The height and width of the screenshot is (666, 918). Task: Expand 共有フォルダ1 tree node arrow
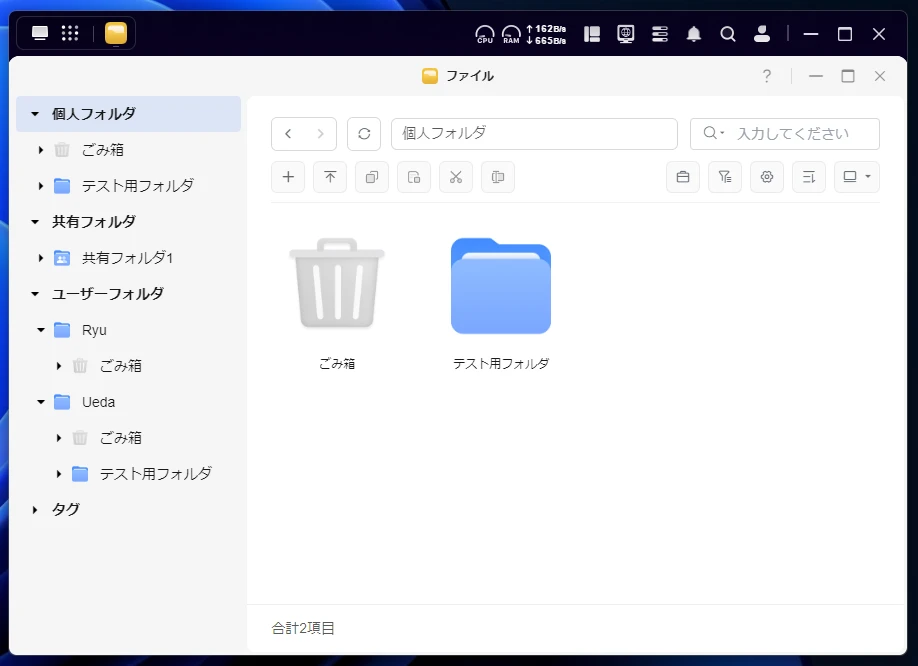pyautogui.click(x=41, y=258)
